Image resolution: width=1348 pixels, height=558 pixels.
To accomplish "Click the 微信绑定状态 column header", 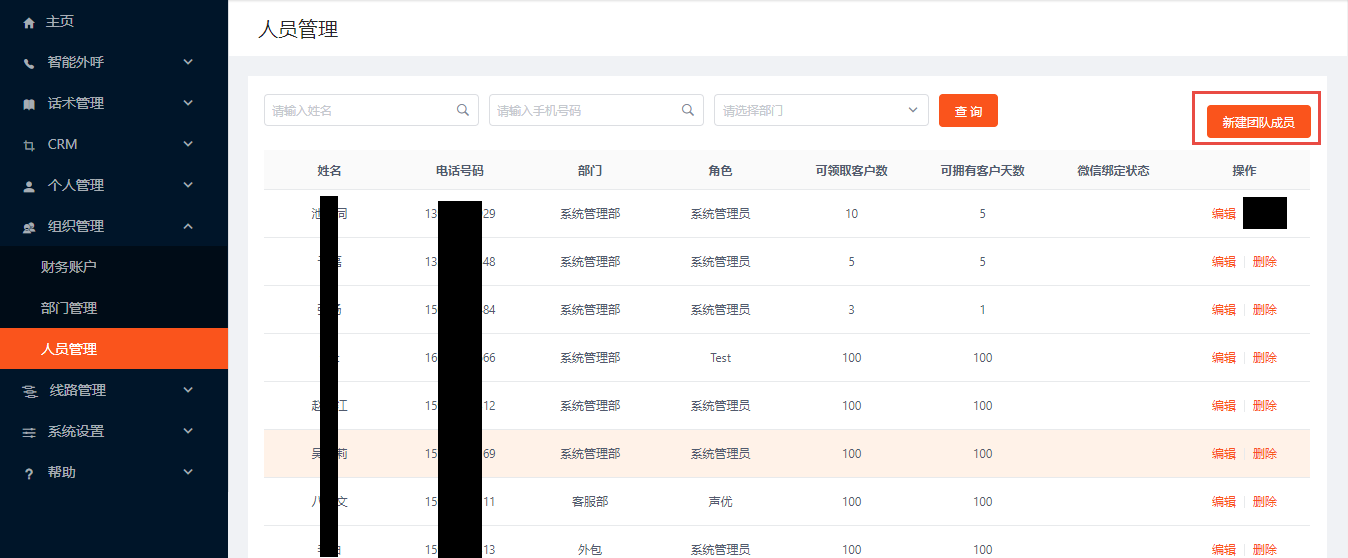I will click(x=1113, y=171).
